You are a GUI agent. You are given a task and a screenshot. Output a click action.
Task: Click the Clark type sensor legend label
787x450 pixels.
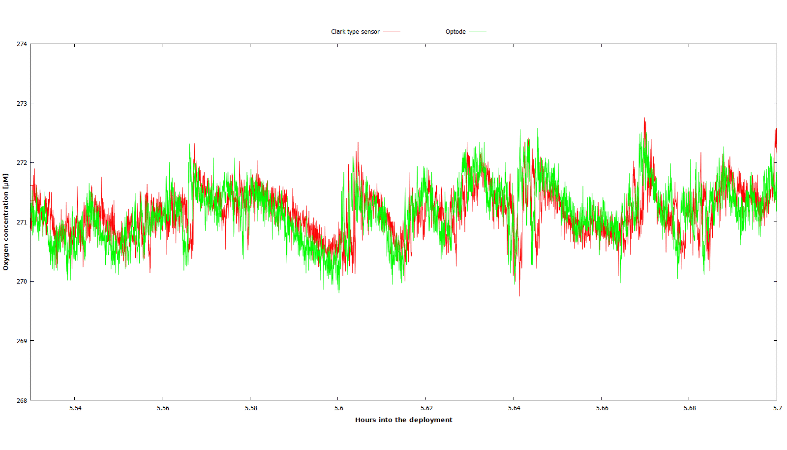pyautogui.click(x=355, y=32)
